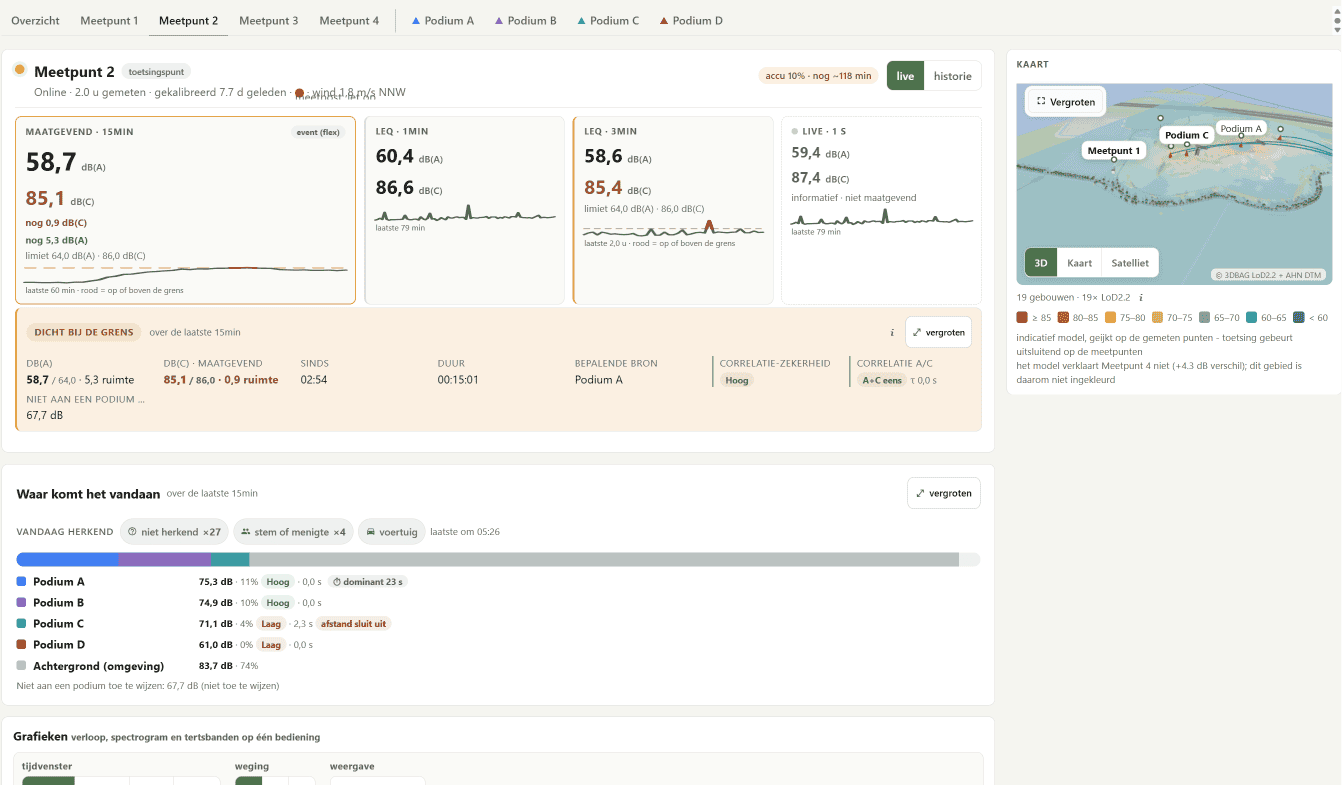Screen dimensions: 1342x785
Task: Open the Podium A tab with blue triangle
Action: pos(443,20)
